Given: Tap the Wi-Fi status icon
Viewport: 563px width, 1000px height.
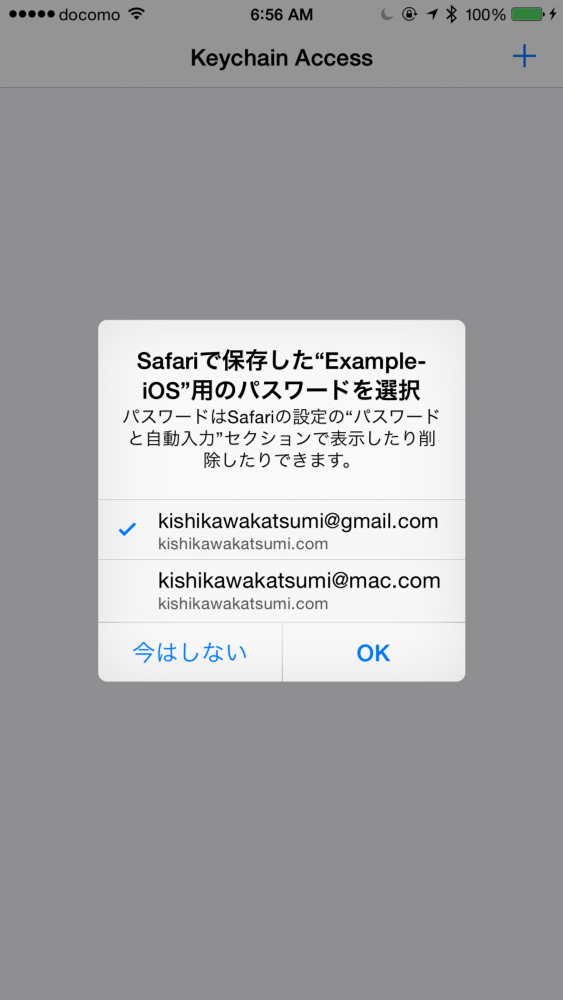Looking at the screenshot, I should (136, 14).
